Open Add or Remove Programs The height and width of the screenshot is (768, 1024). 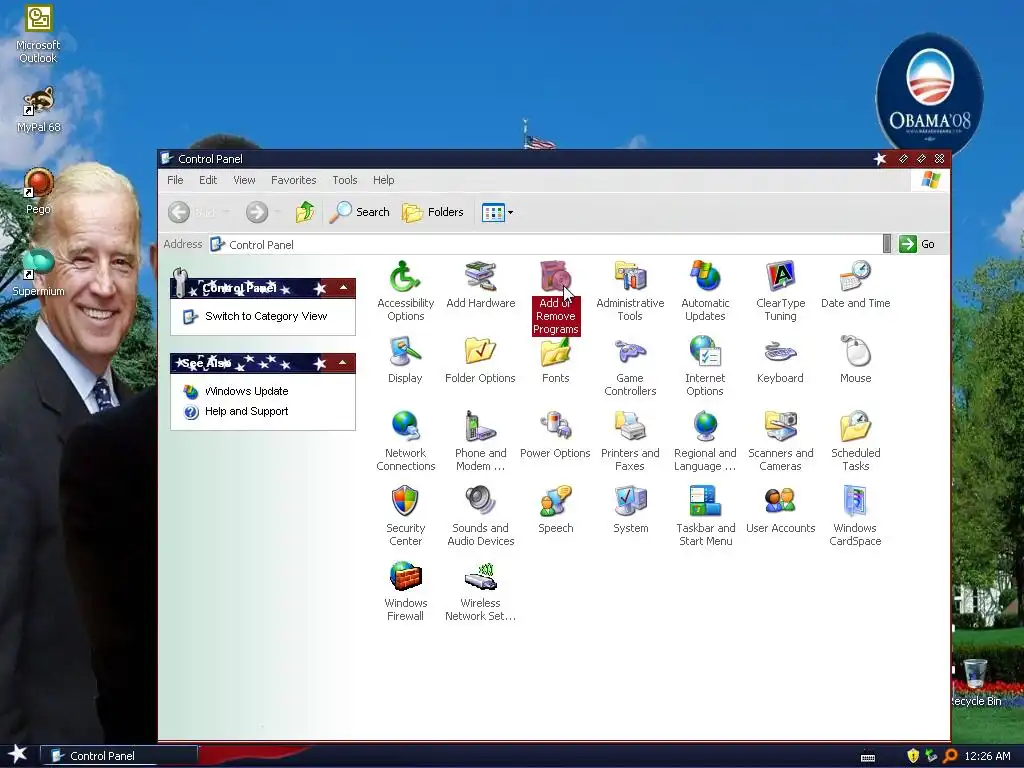pos(556,298)
